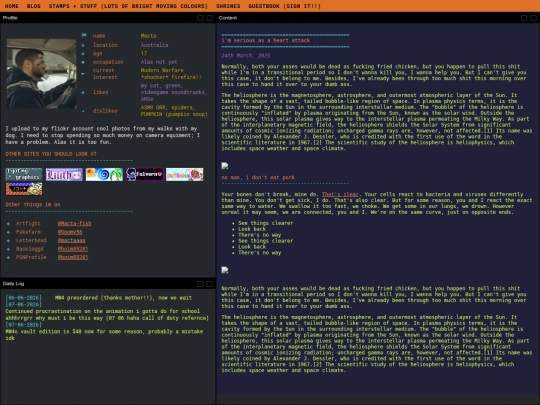
Task: Open the Backloggd @boim85281 link
Action: (x=73, y=249)
